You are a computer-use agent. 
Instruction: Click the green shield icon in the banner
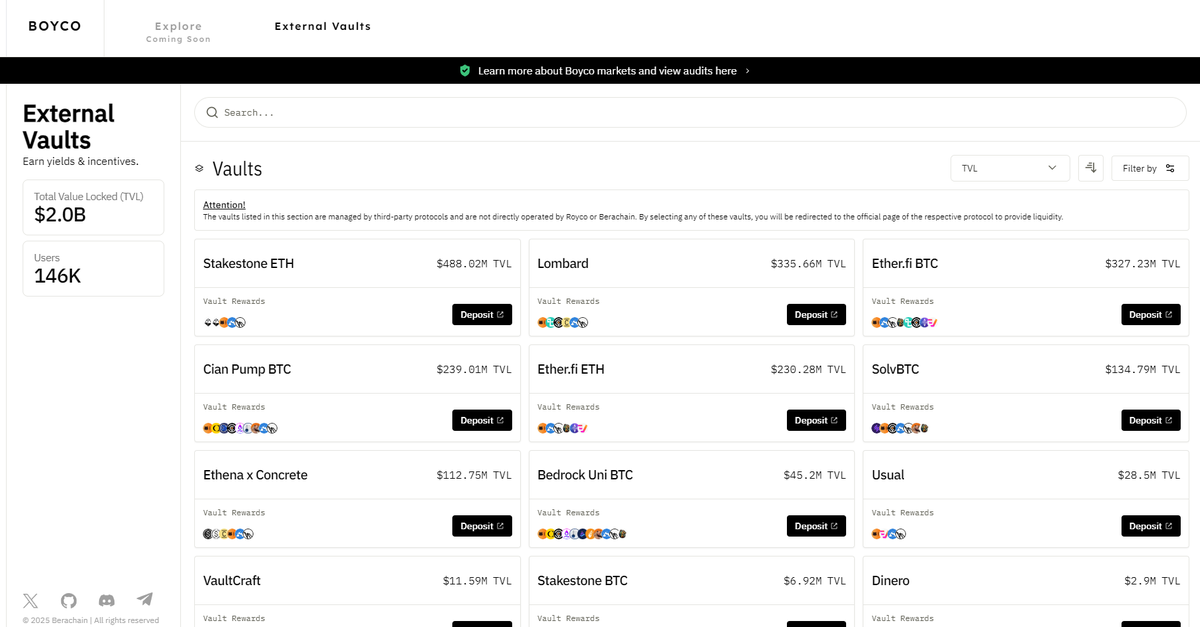coord(464,71)
